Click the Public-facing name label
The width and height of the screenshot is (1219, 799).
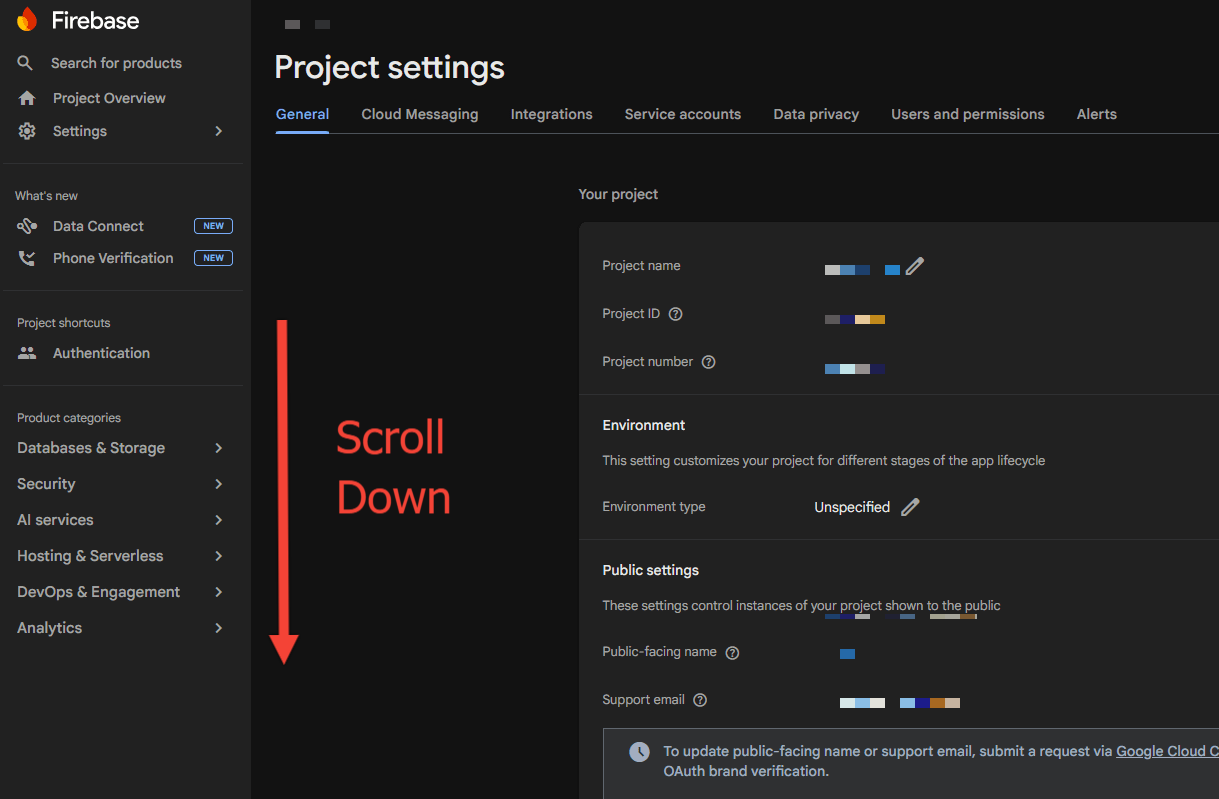(659, 652)
